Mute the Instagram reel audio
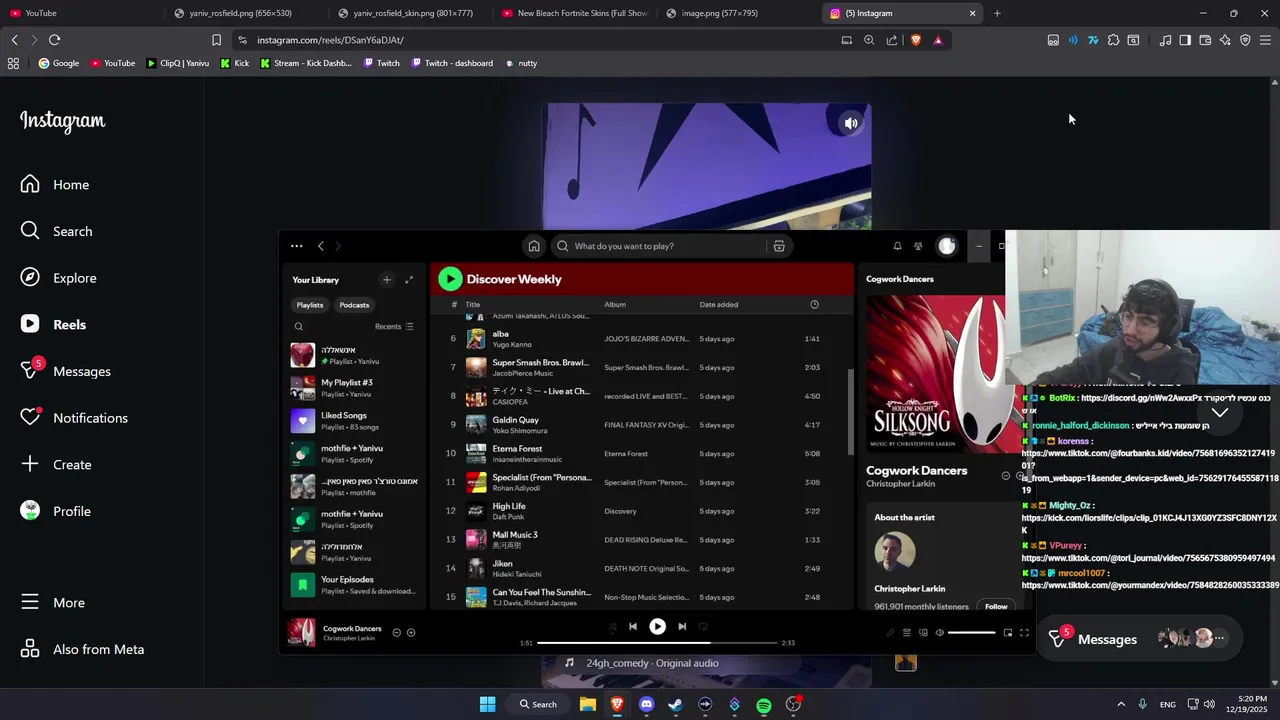1280x720 pixels. tap(851, 123)
